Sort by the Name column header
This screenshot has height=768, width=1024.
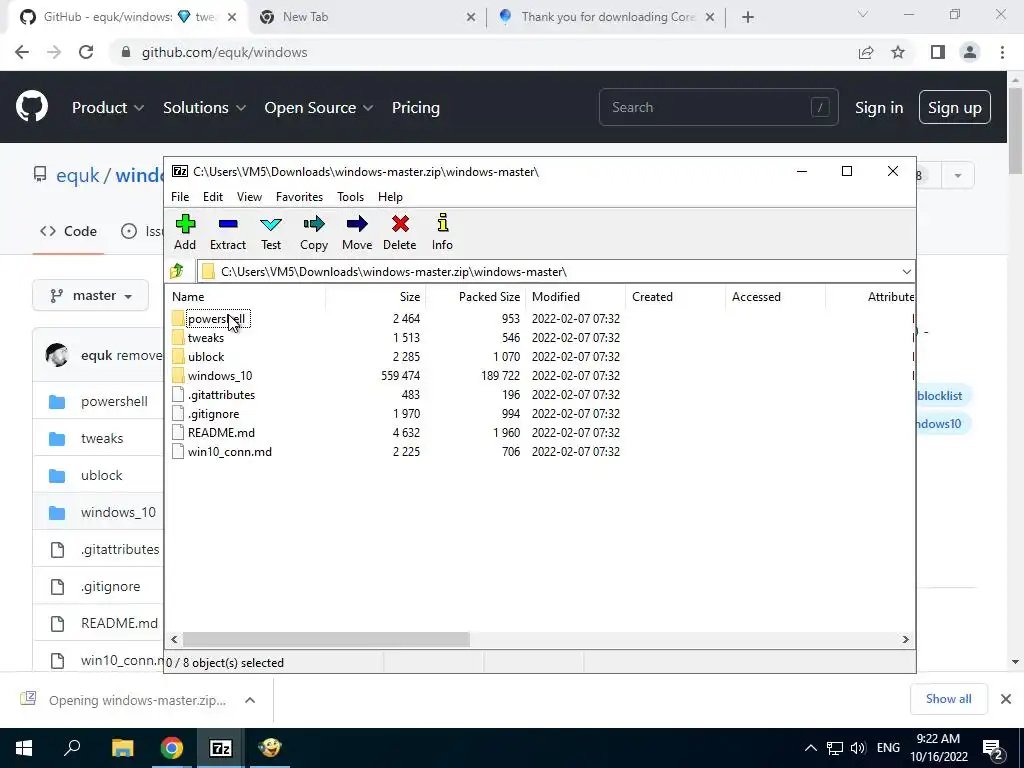click(248, 296)
